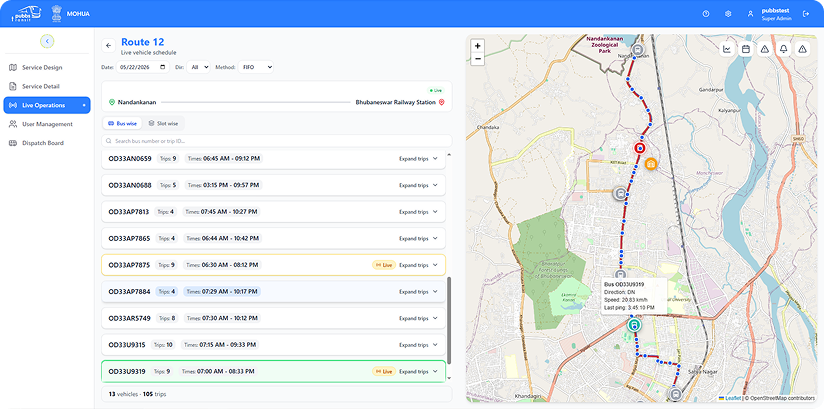Click the green bus marker OD33U9319 on map
The height and width of the screenshot is (409, 824).
(634, 324)
